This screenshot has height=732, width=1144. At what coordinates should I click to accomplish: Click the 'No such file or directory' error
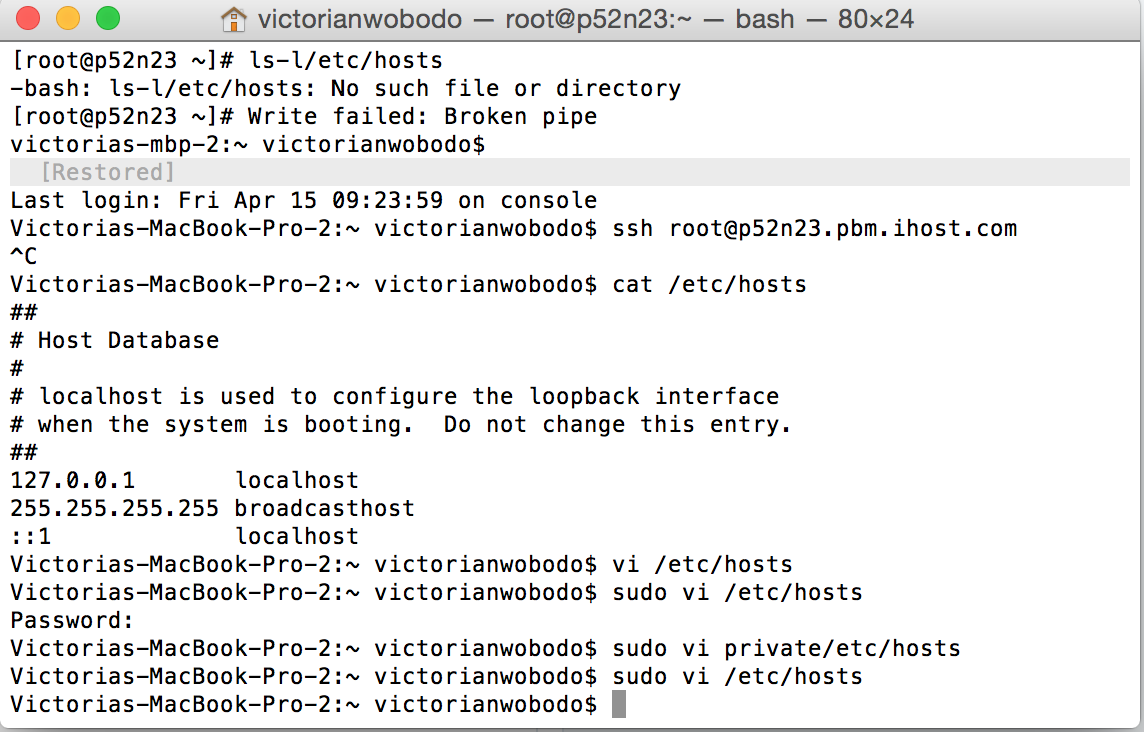(x=505, y=88)
